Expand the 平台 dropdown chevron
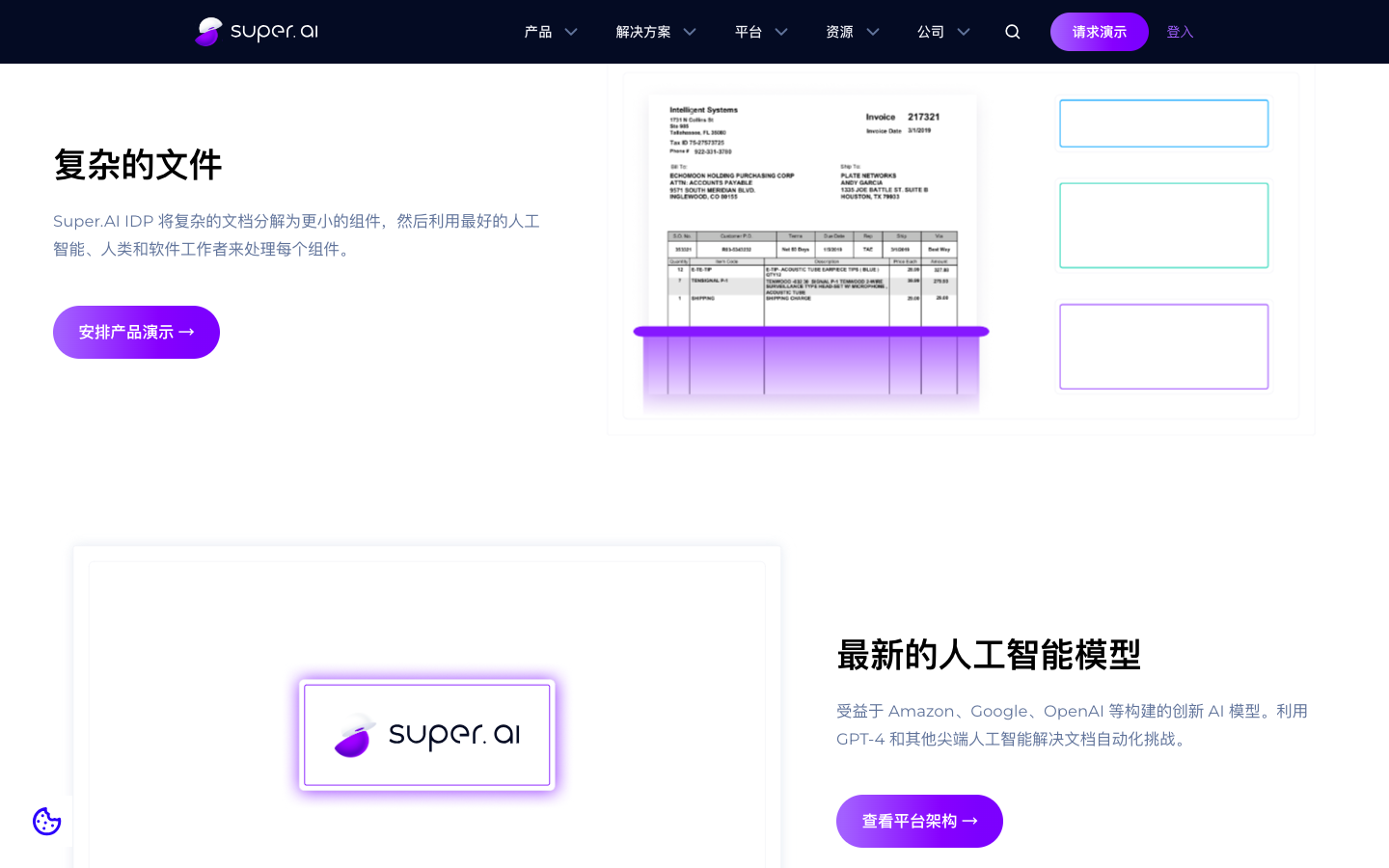This screenshot has width=1389, height=868. [x=781, y=32]
